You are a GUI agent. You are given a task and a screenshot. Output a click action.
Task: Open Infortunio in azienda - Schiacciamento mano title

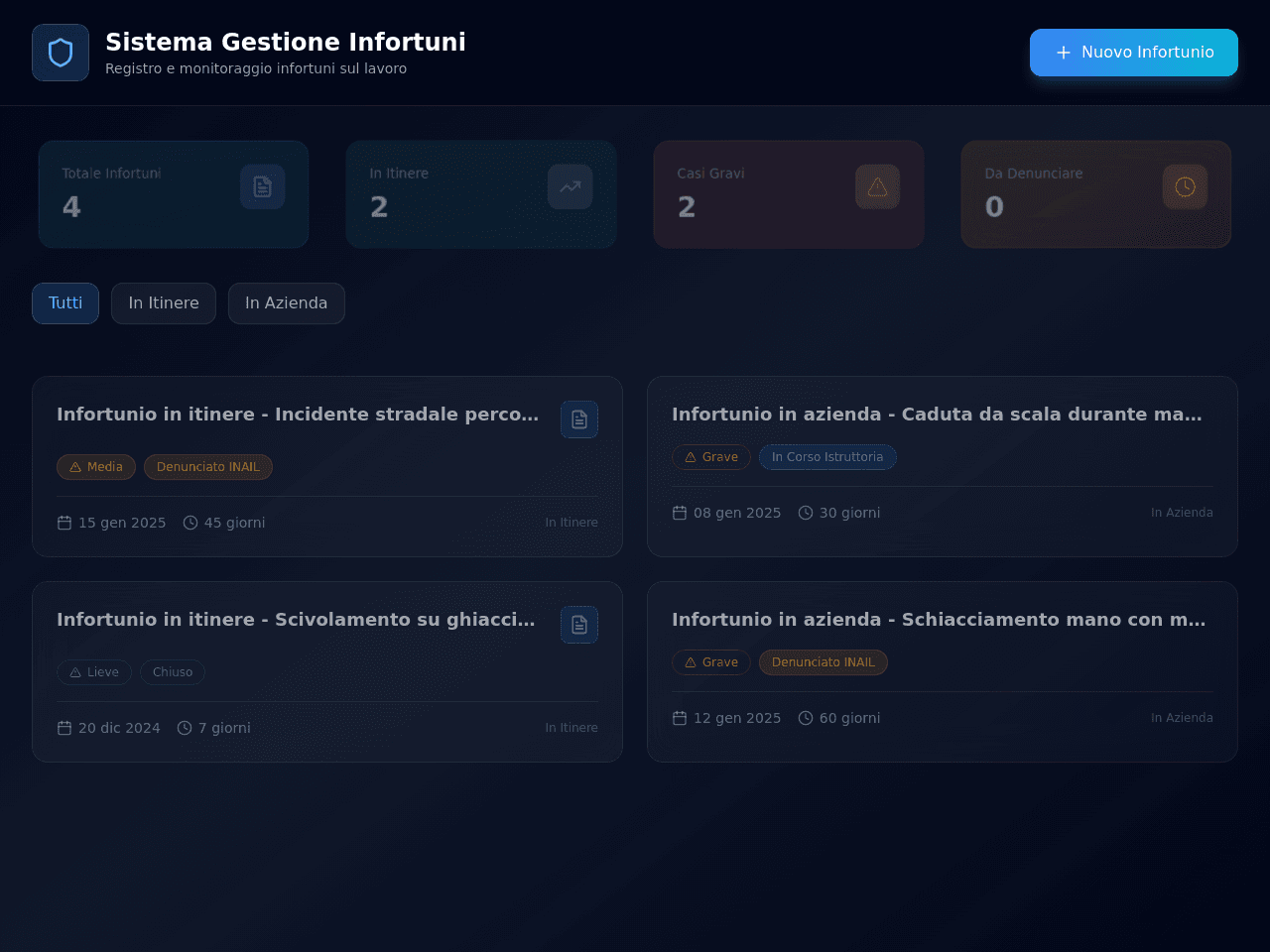[939, 620]
